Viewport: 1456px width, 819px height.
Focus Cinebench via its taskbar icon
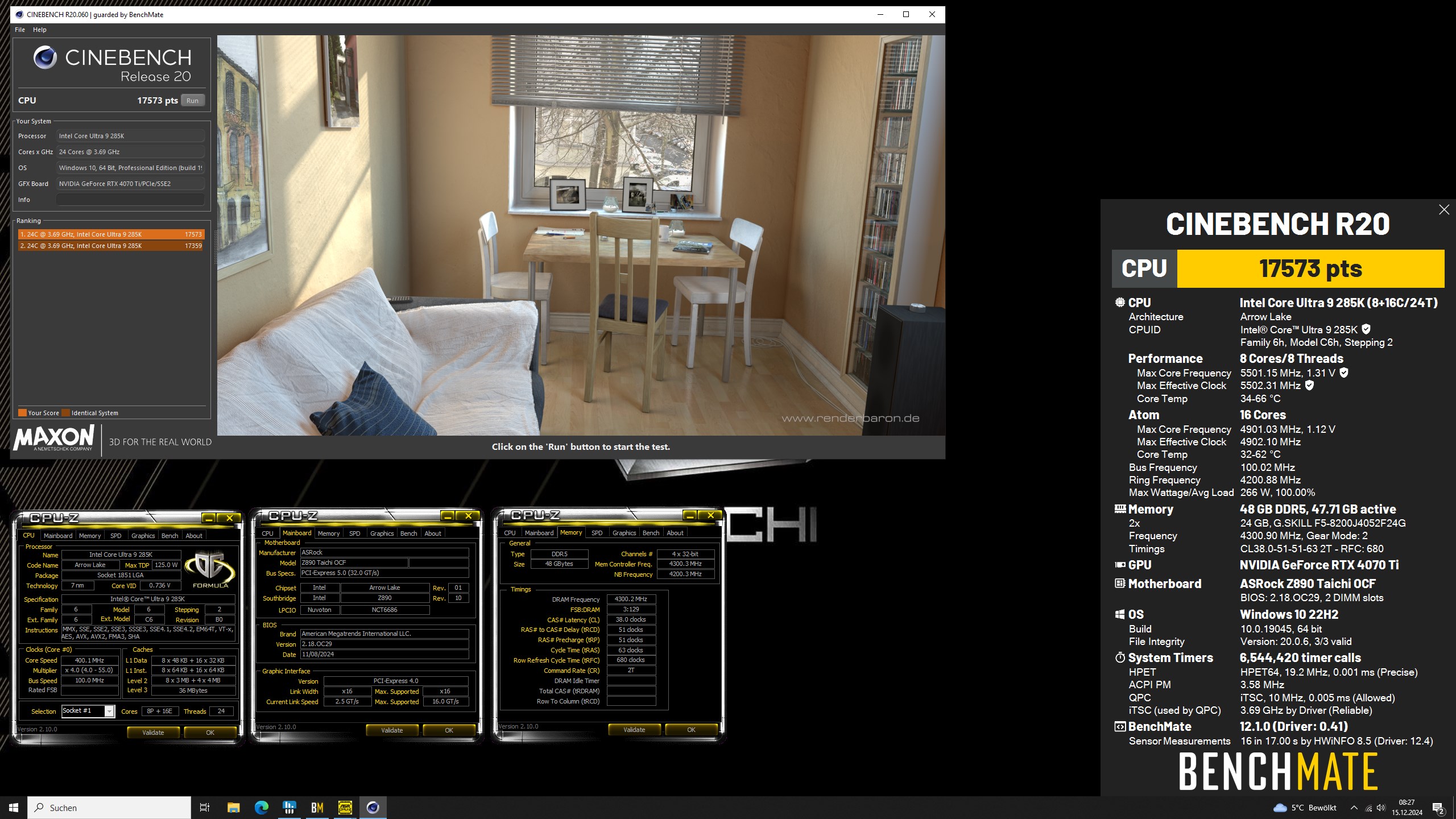coord(373,808)
